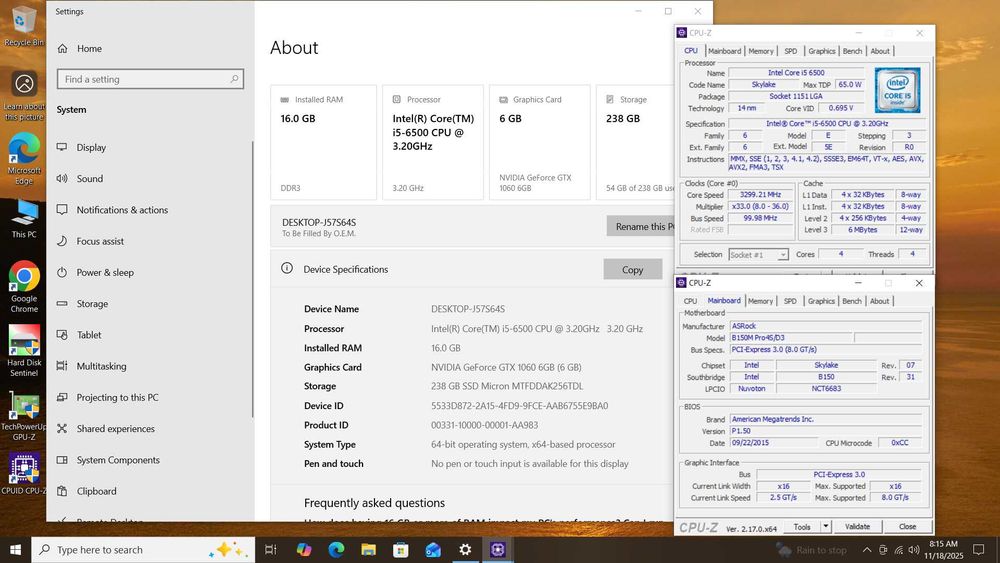Open Graphics tab in upper CPU-Z window
The height and width of the screenshot is (563, 1000).
(821, 51)
